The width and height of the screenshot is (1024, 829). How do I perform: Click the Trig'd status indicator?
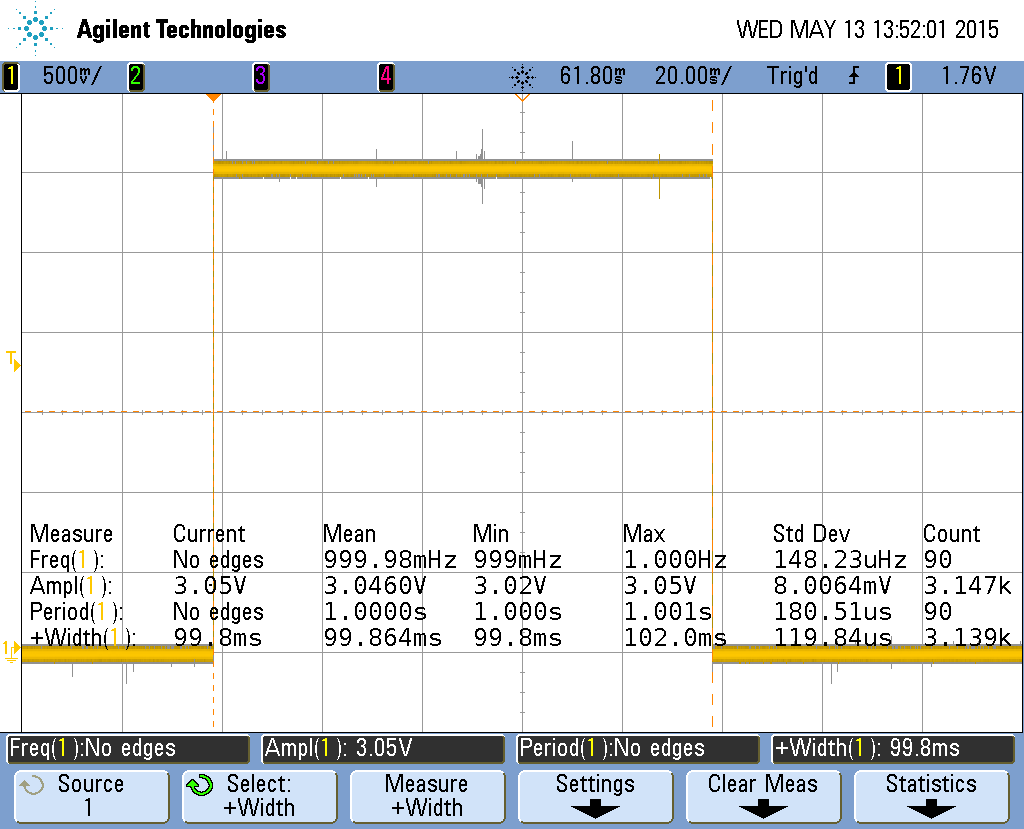tap(792, 76)
